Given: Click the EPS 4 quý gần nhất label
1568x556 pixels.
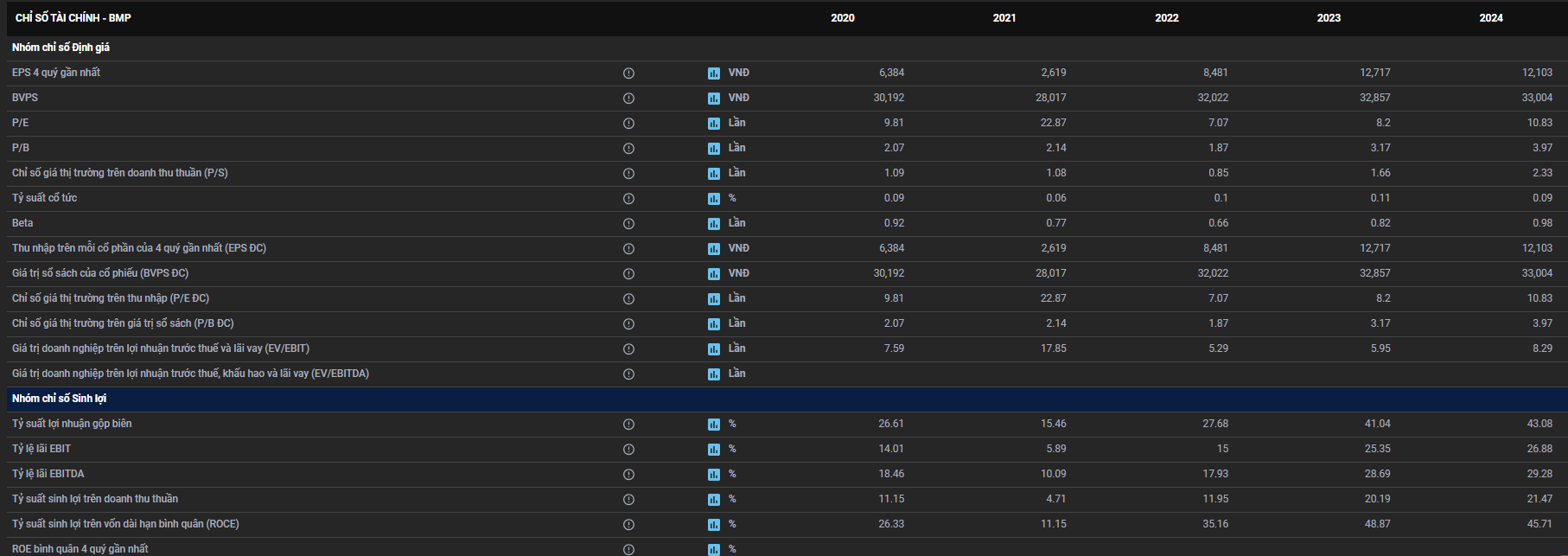Looking at the screenshot, I should point(56,73).
